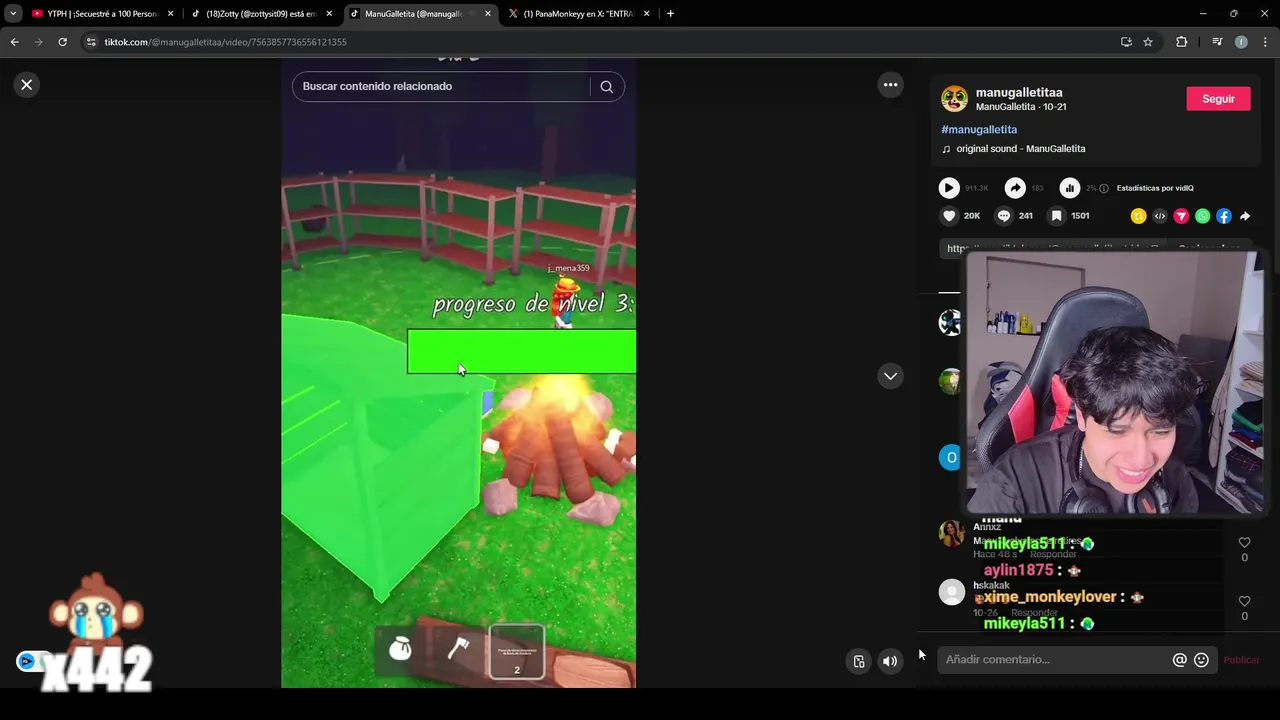1280x720 pixels.
Task: Click the embed code icon
Action: 1160,216
